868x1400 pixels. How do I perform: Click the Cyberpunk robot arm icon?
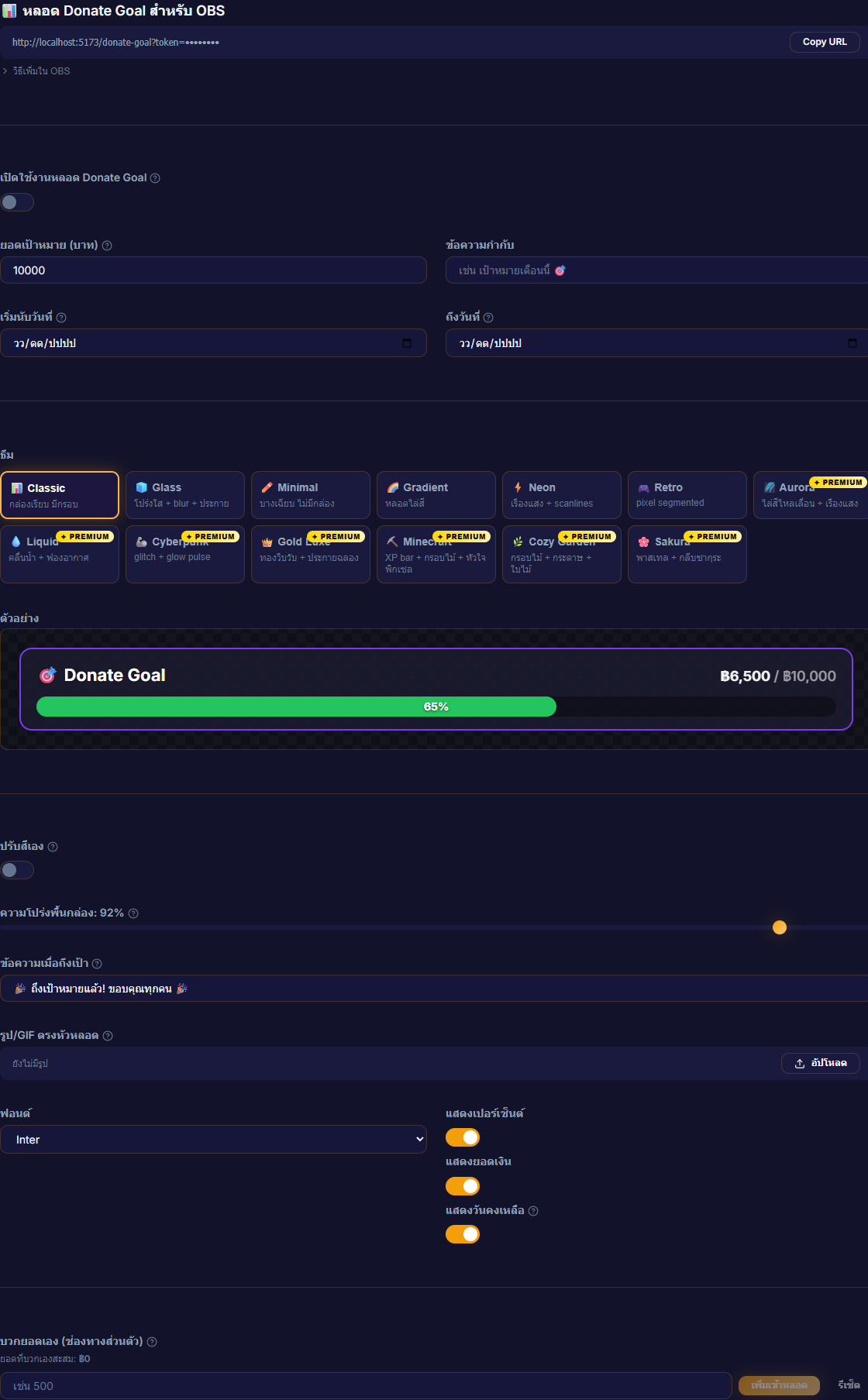tap(141, 542)
